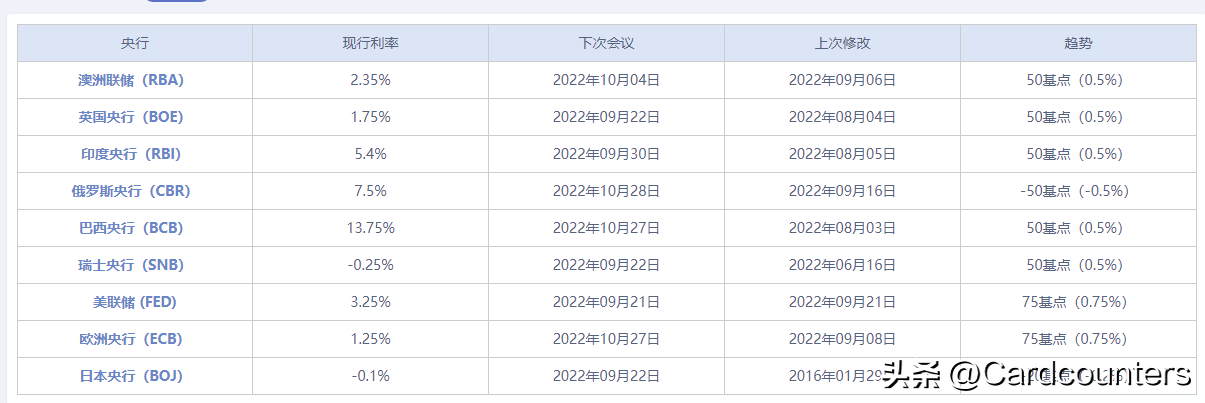1205x403 pixels.
Task: Open the 日本央行 (BOJ) link
Action: click(135, 376)
